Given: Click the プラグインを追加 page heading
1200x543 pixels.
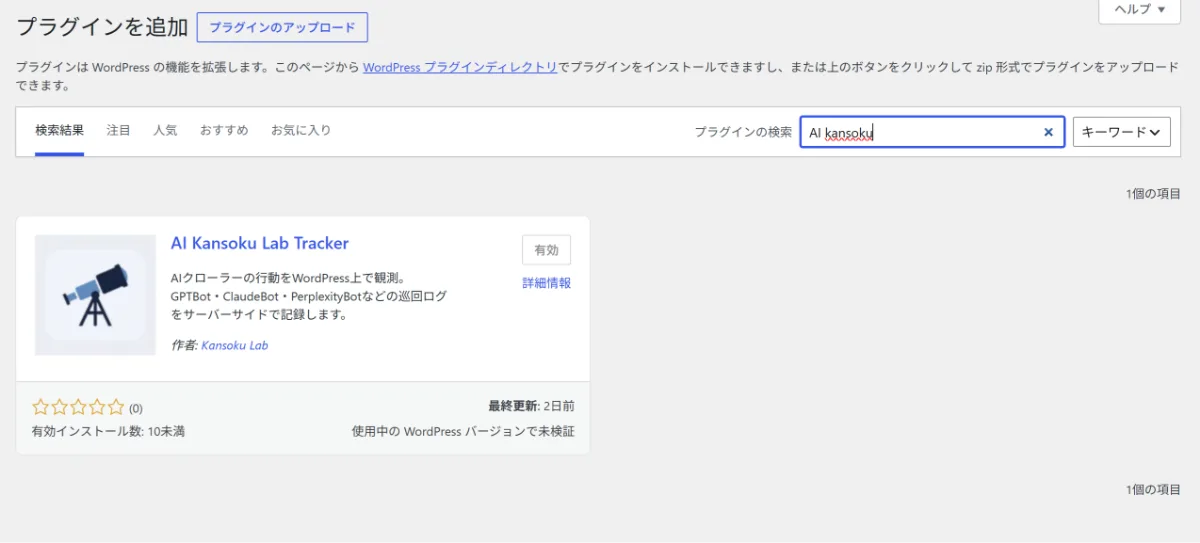Looking at the screenshot, I should coord(102,28).
